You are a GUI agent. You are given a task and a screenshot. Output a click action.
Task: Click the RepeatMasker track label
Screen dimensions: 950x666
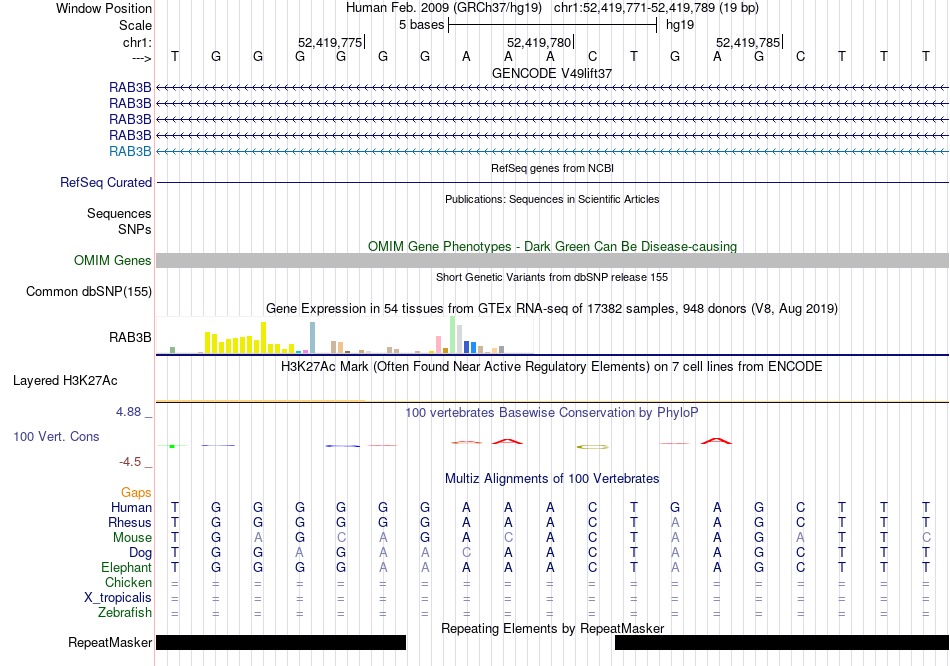pos(110,642)
